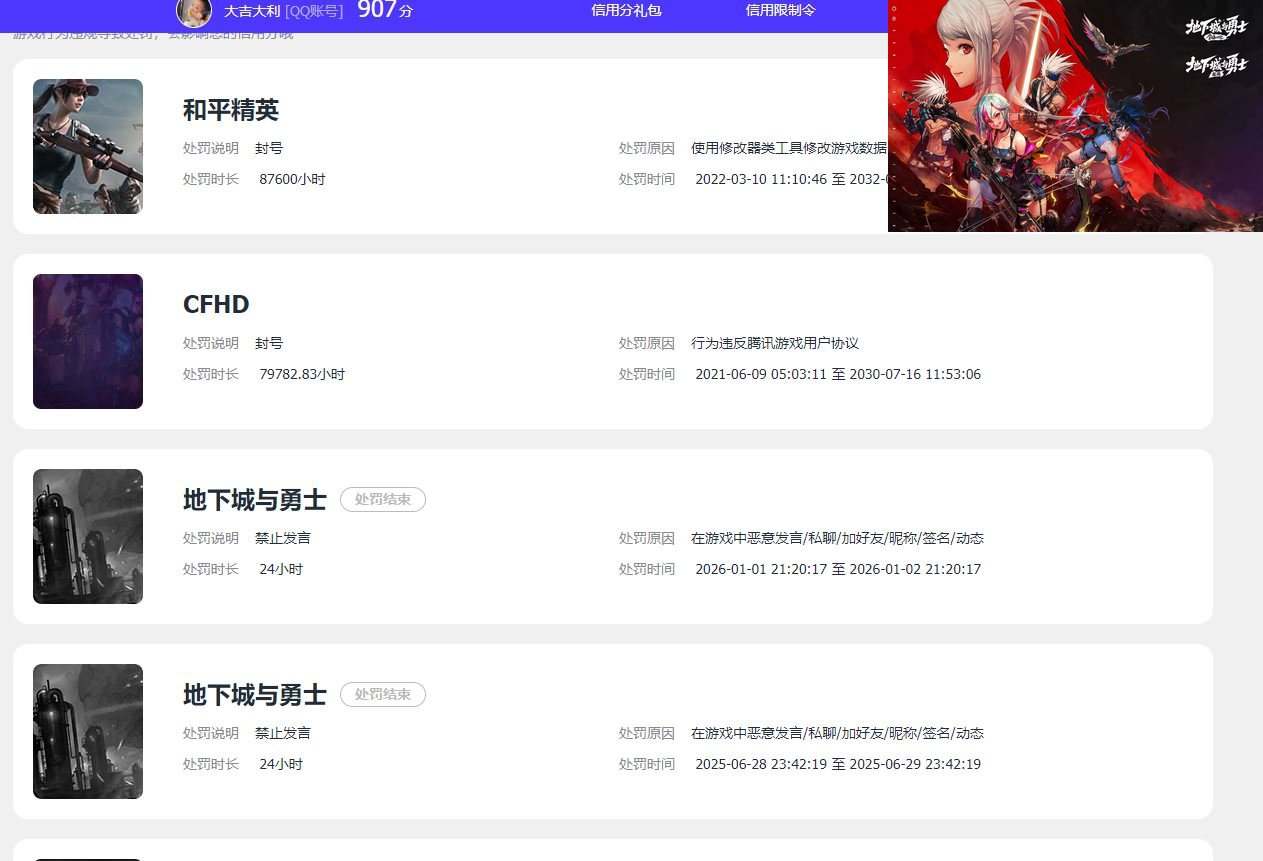This screenshot has height=861, width=1263.
Task: Click 地下城与勇士 title of the 2025-06-28 record
Action: point(255,694)
